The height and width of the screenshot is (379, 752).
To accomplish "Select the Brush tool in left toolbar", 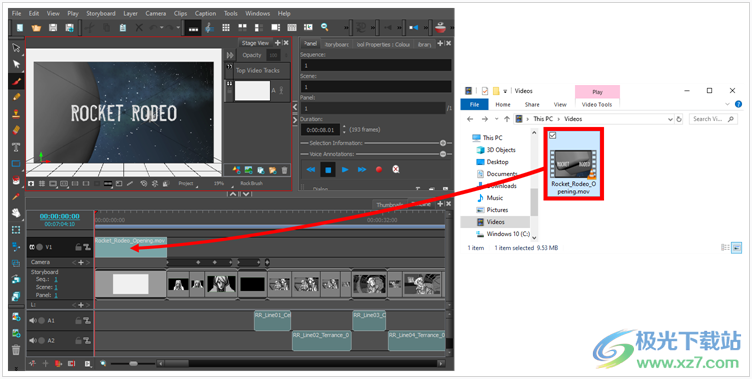I will pos(16,81).
